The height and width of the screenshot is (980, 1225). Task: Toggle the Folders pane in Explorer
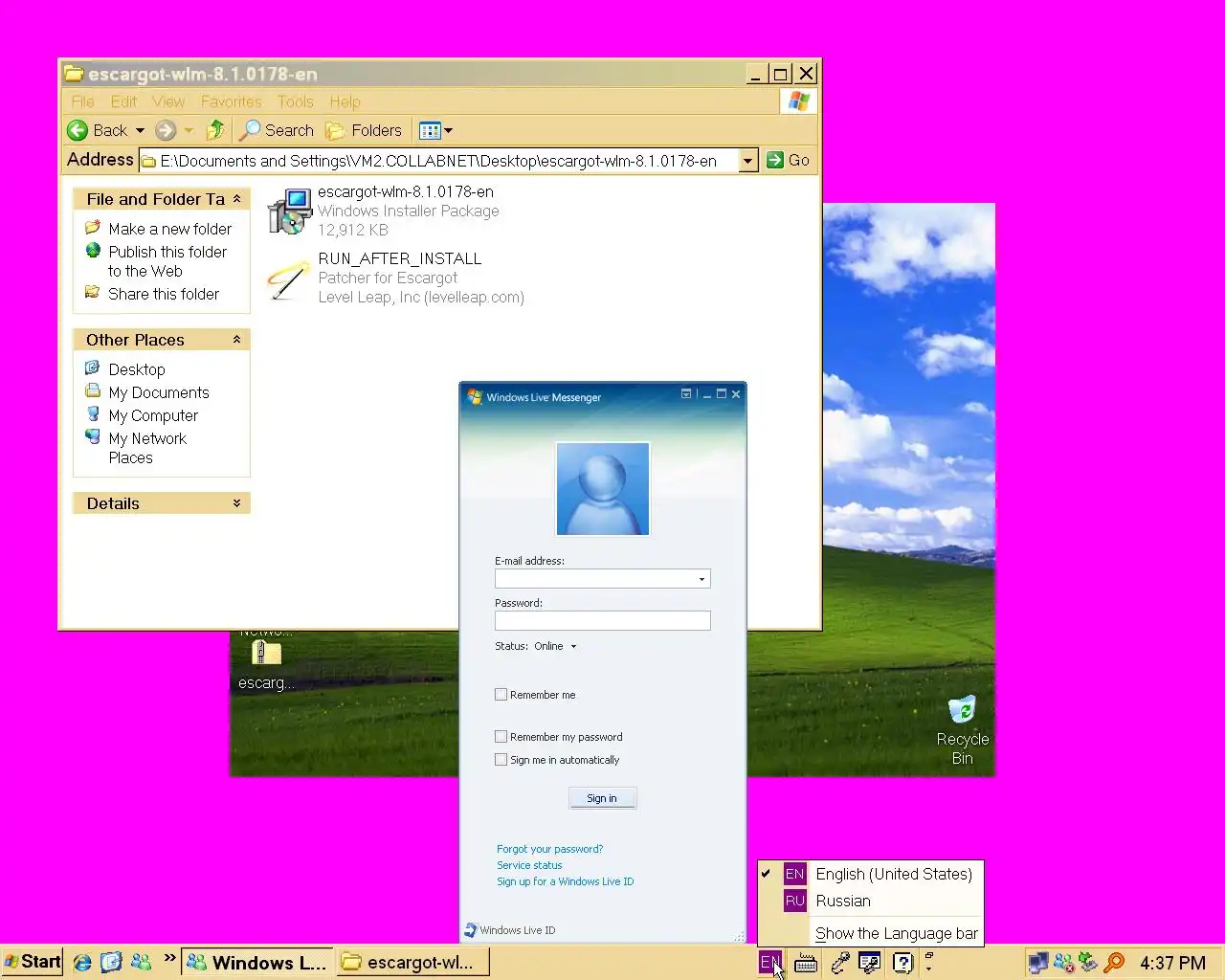point(364,130)
